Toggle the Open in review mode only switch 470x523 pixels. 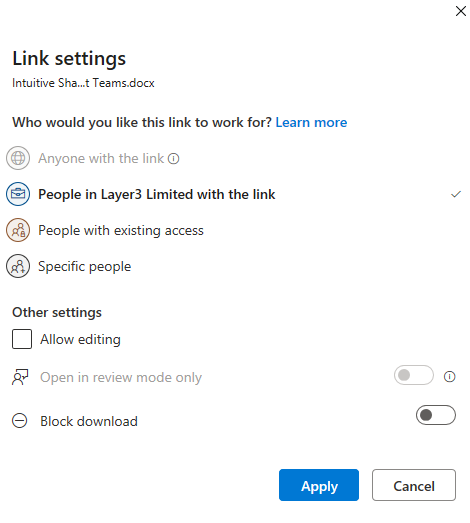coord(414,375)
